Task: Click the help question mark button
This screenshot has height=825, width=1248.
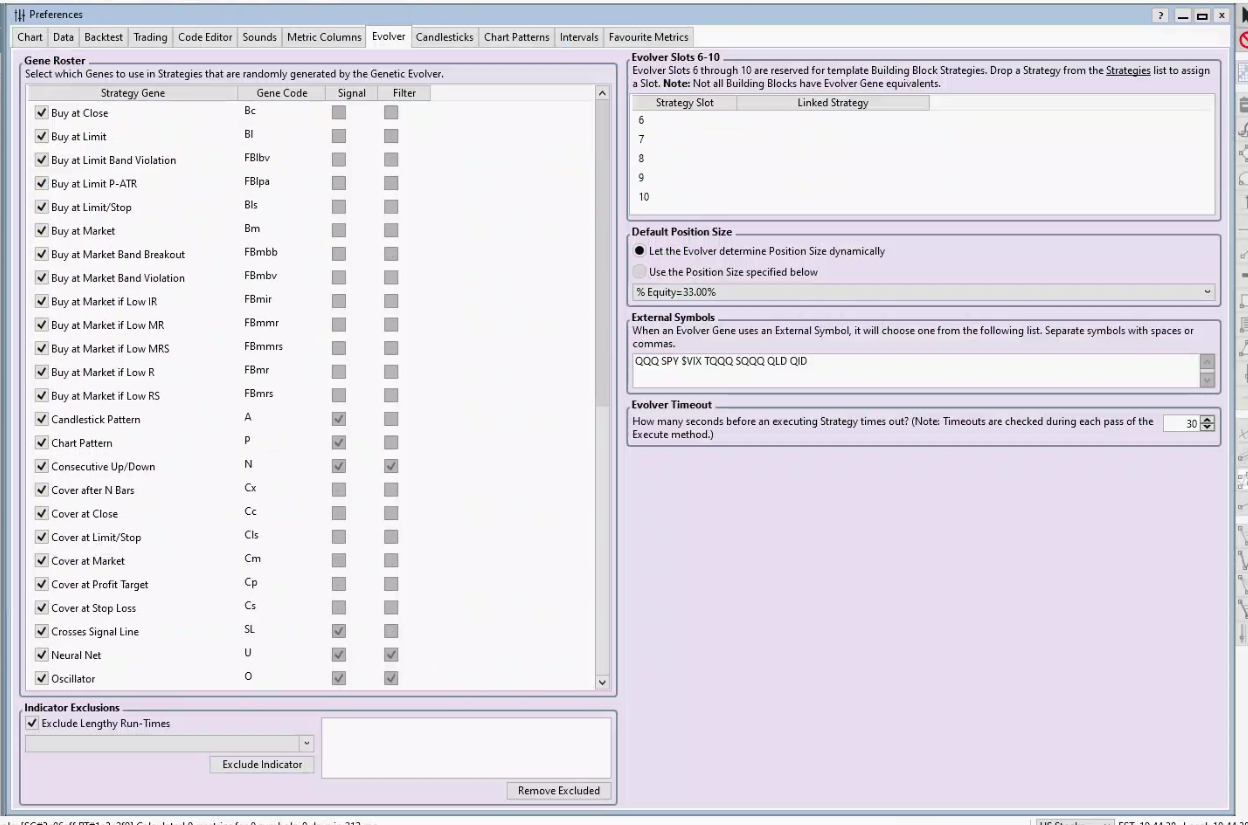Action: (1162, 15)
